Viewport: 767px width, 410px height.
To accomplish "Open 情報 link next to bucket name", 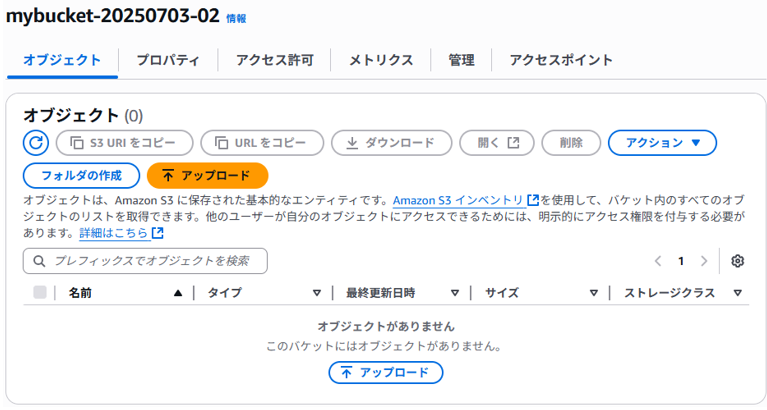I will point(236,19).
